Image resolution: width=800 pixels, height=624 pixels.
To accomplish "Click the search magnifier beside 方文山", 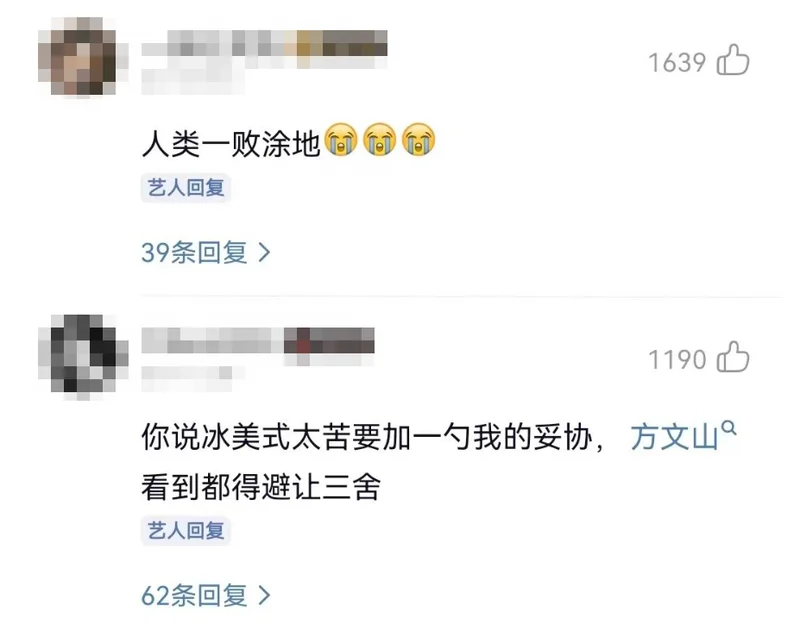I will coord(729,428).
